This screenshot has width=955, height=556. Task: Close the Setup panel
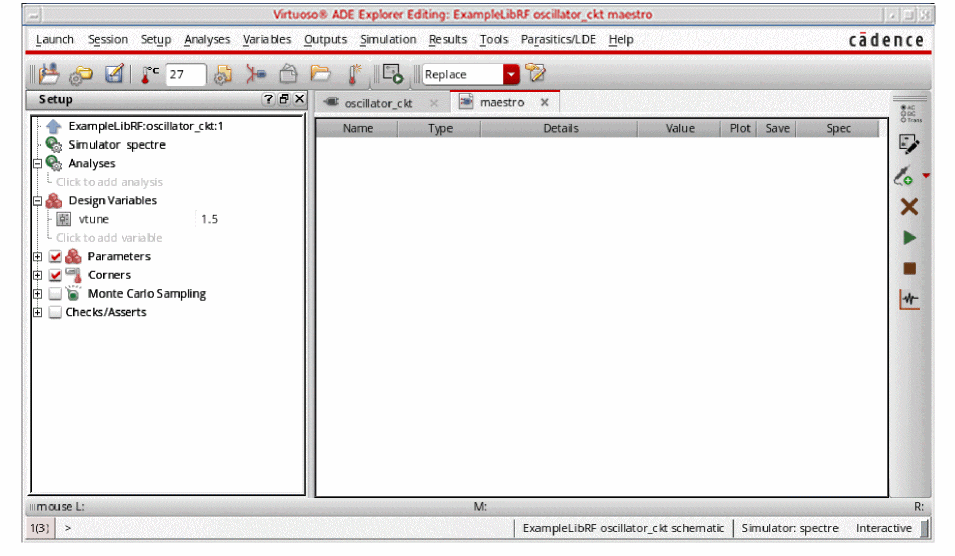pyautogui.click(x=299, y=99)
